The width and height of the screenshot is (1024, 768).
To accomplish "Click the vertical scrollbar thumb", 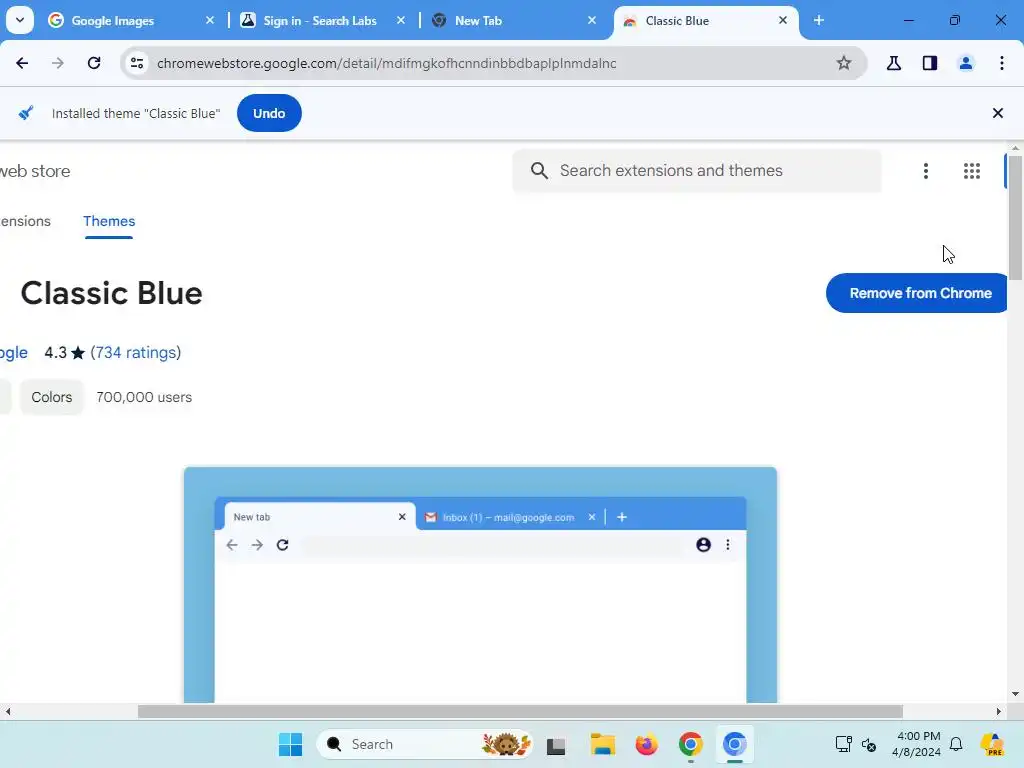I will (x=1015, y=217).
